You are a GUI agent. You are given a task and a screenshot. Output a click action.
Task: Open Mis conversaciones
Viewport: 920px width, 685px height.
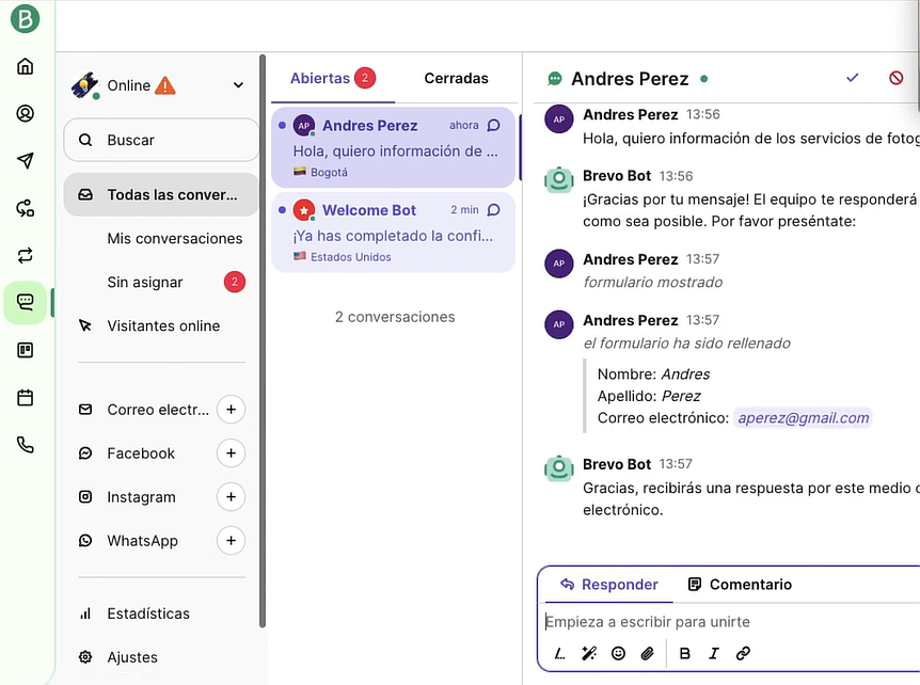coord(175,238)
